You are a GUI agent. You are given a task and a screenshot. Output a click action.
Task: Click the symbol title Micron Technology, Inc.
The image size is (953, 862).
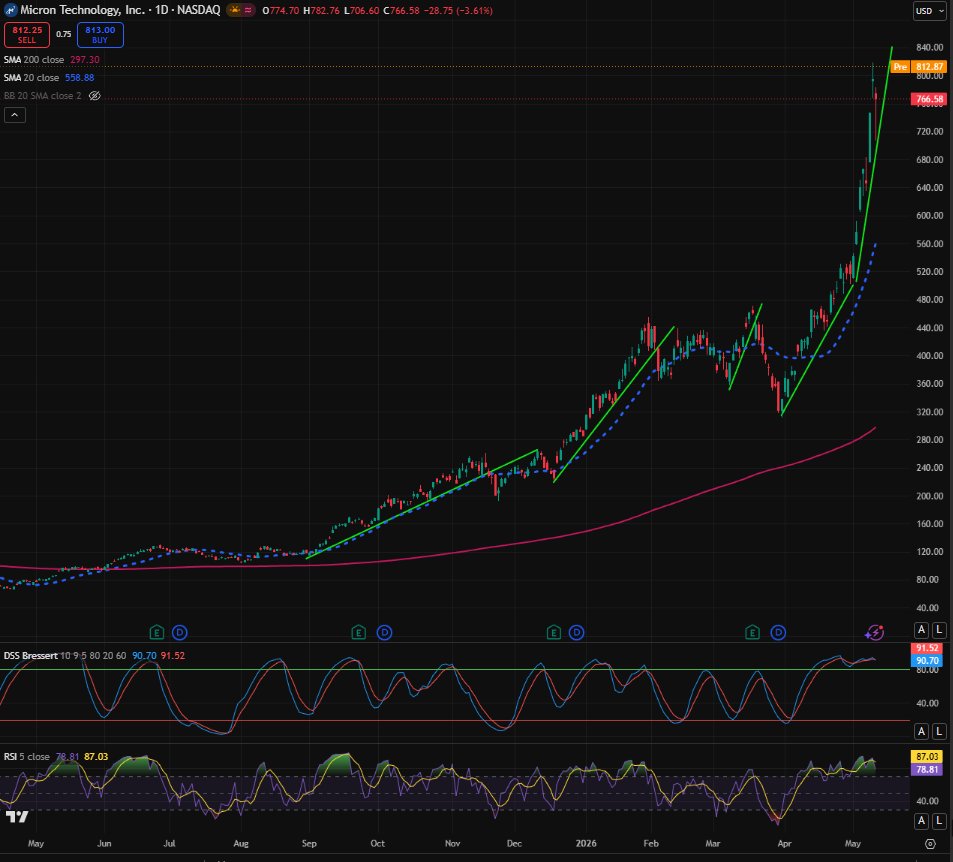83,10
